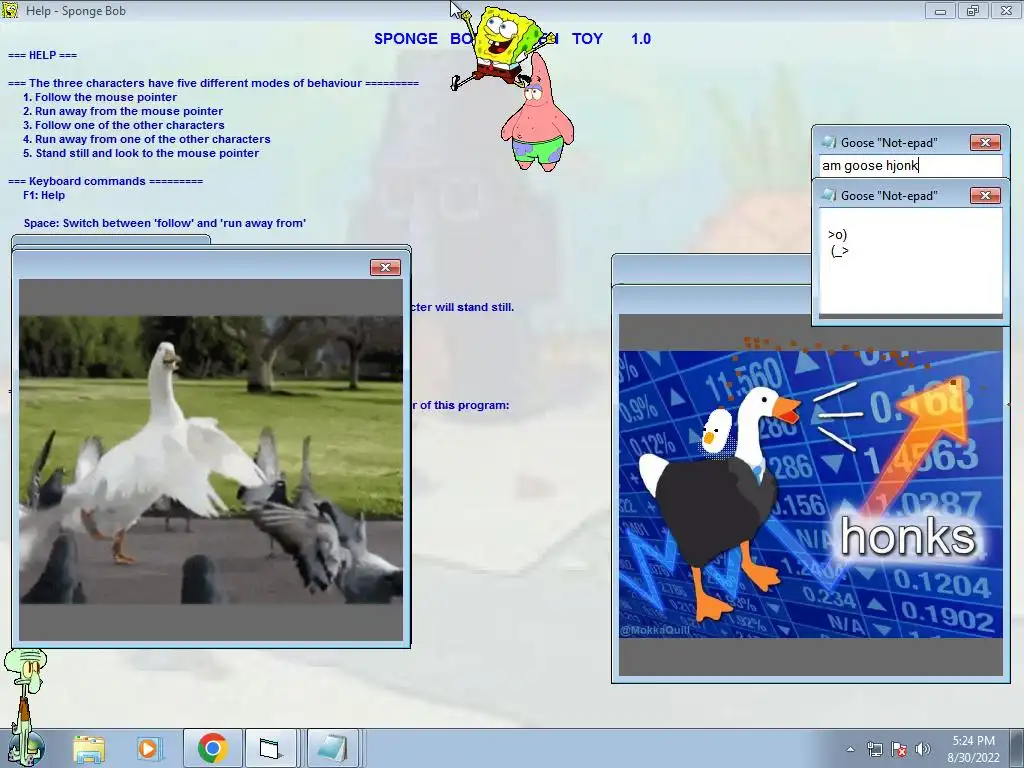Click the ASCII goose text area
The height and width of the screenshot is (768, 1024).
(x=910, y=260)
